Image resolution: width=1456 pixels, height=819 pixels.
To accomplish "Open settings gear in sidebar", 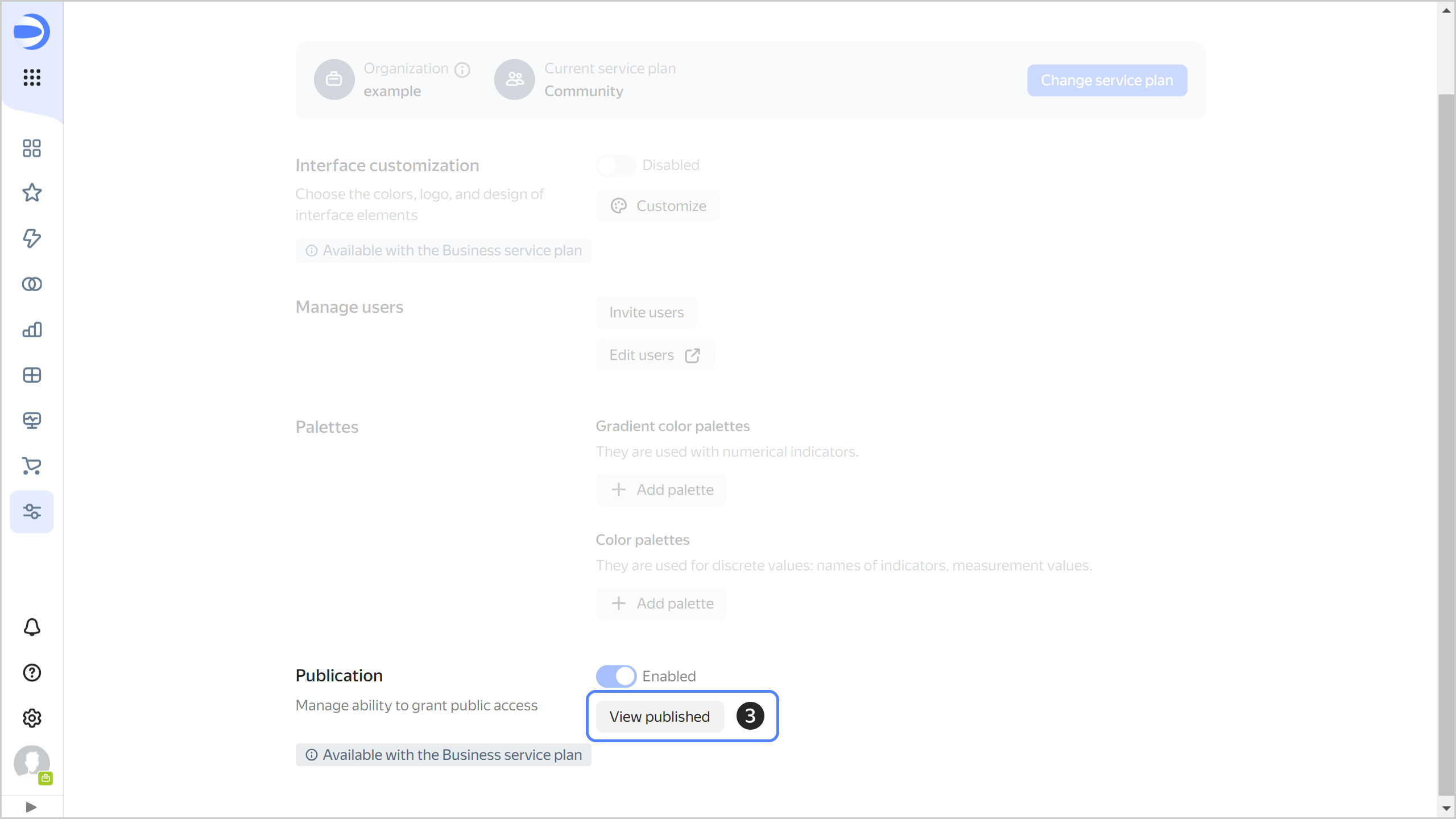I will click(x=32, y=718).
